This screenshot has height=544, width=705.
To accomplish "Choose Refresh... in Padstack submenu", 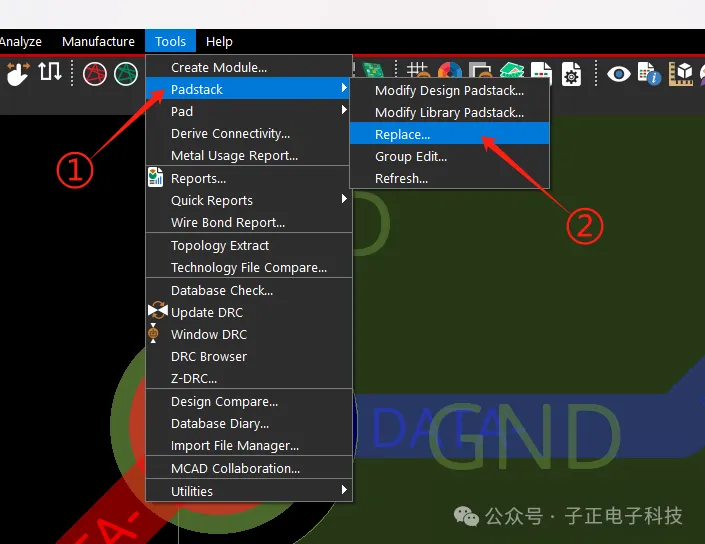I will click(x=450, y=178).
